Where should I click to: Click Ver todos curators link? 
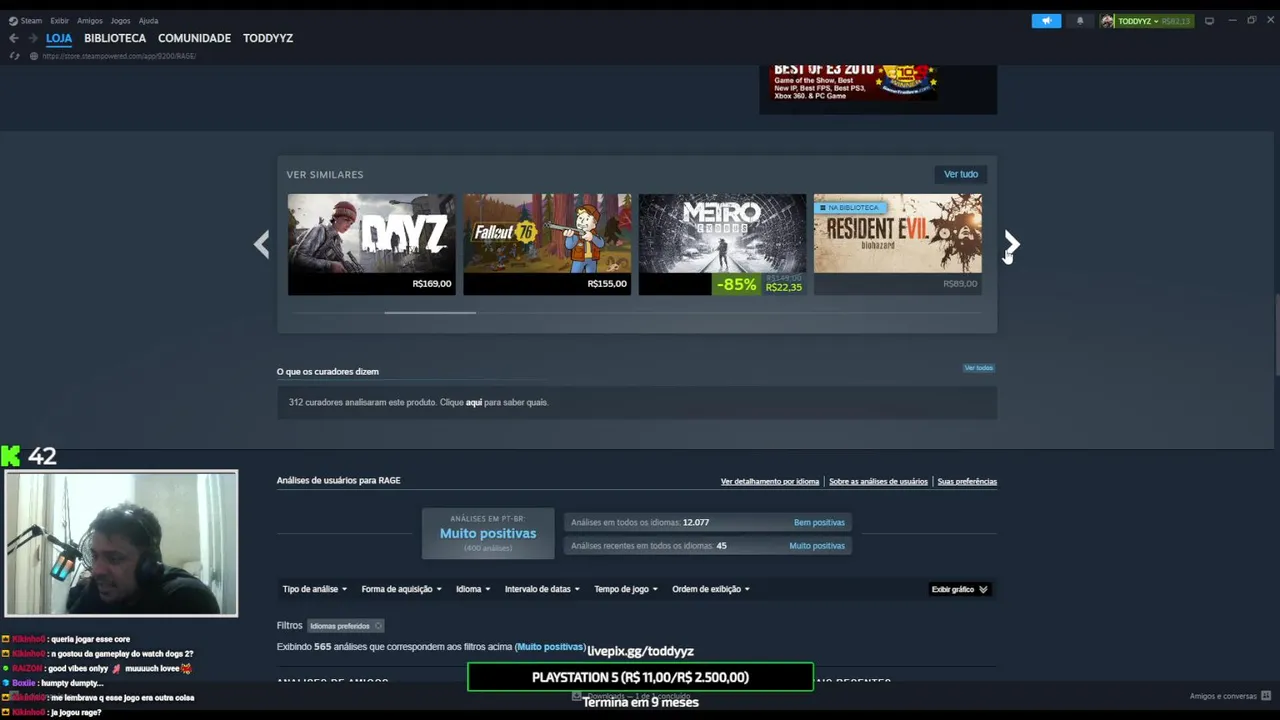(978, 368)
